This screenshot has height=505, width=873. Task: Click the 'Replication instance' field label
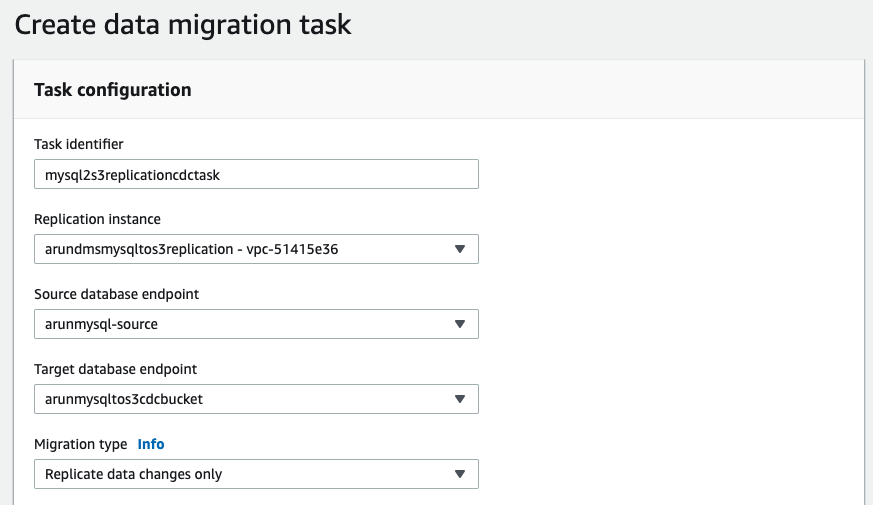click(x=97, y=219)
